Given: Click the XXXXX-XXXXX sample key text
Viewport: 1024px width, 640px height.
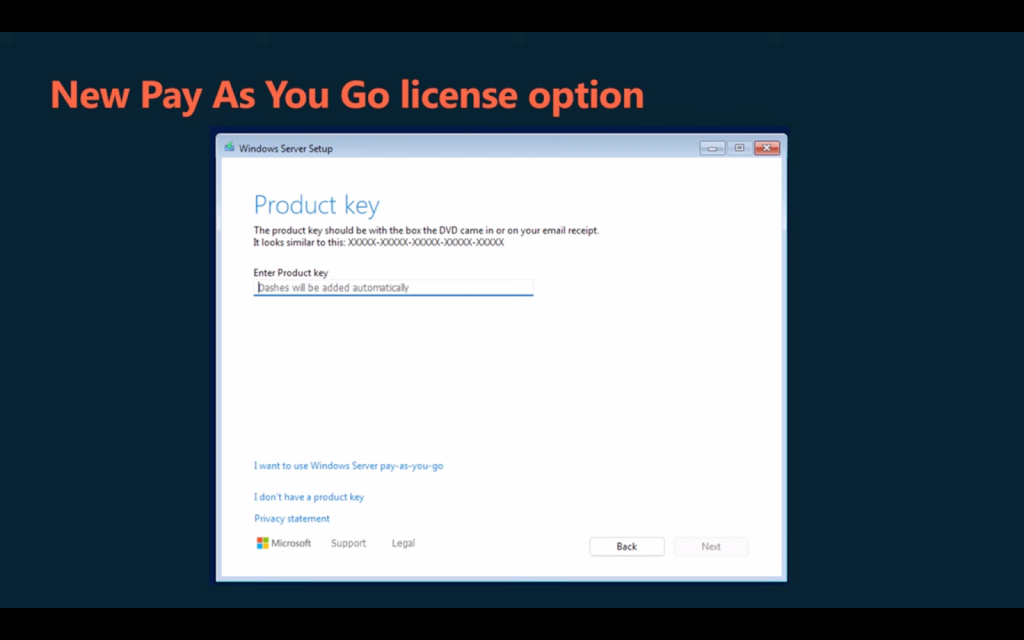Looking at the screenshot, I should 426,242.
